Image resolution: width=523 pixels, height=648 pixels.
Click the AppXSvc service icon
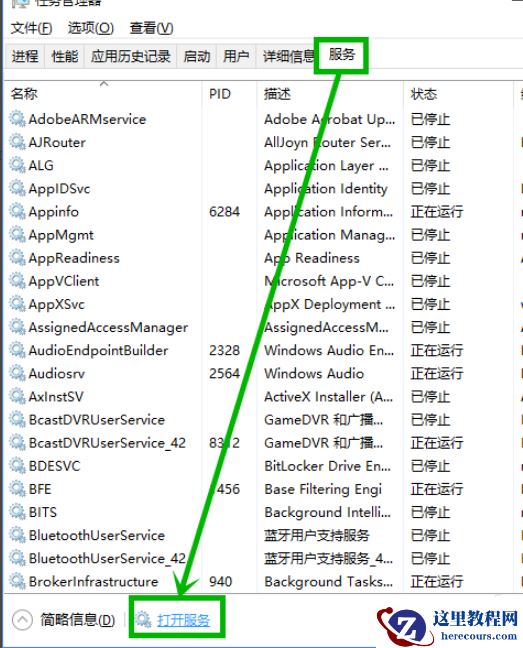point(17,304)
